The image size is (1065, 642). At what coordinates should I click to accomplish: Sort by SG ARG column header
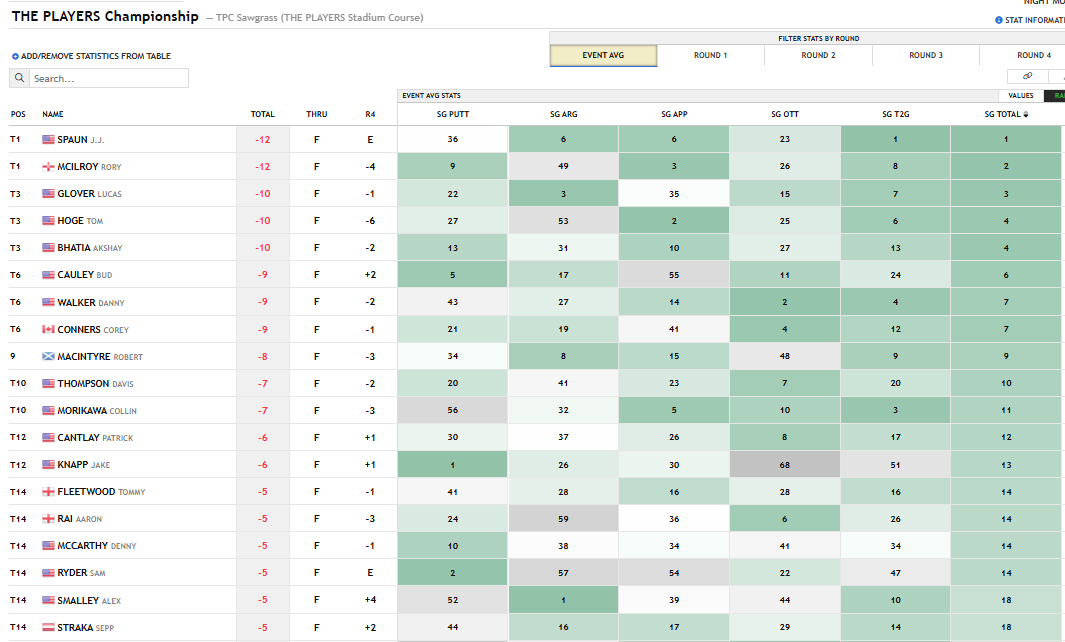[x=564, y=114]
